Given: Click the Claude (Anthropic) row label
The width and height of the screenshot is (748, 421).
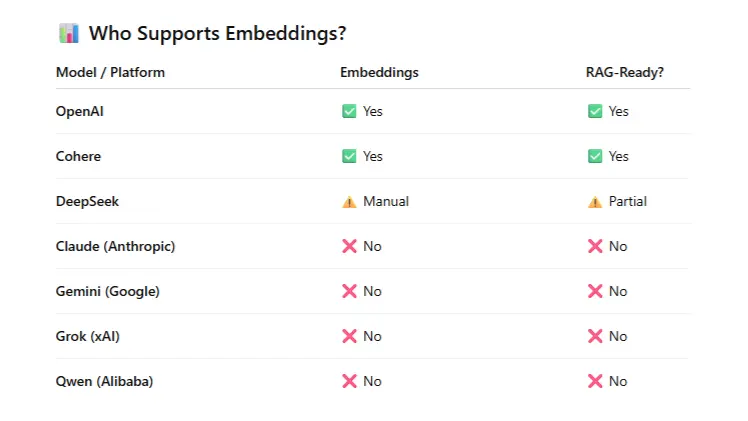Looking at the screenshot, I should pos(115,246).
